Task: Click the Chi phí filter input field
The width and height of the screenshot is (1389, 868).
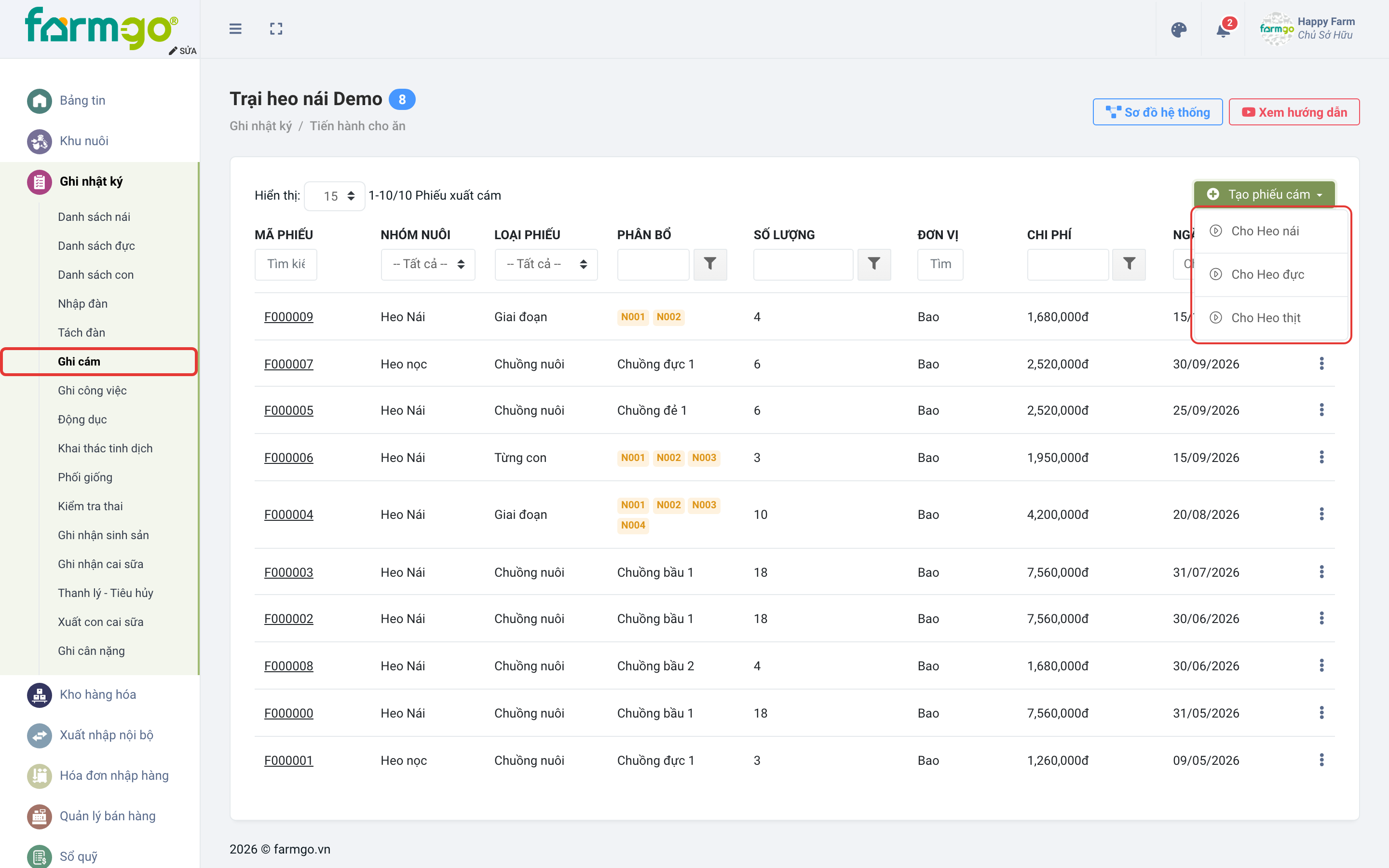Action: (x=1068, y=264)
